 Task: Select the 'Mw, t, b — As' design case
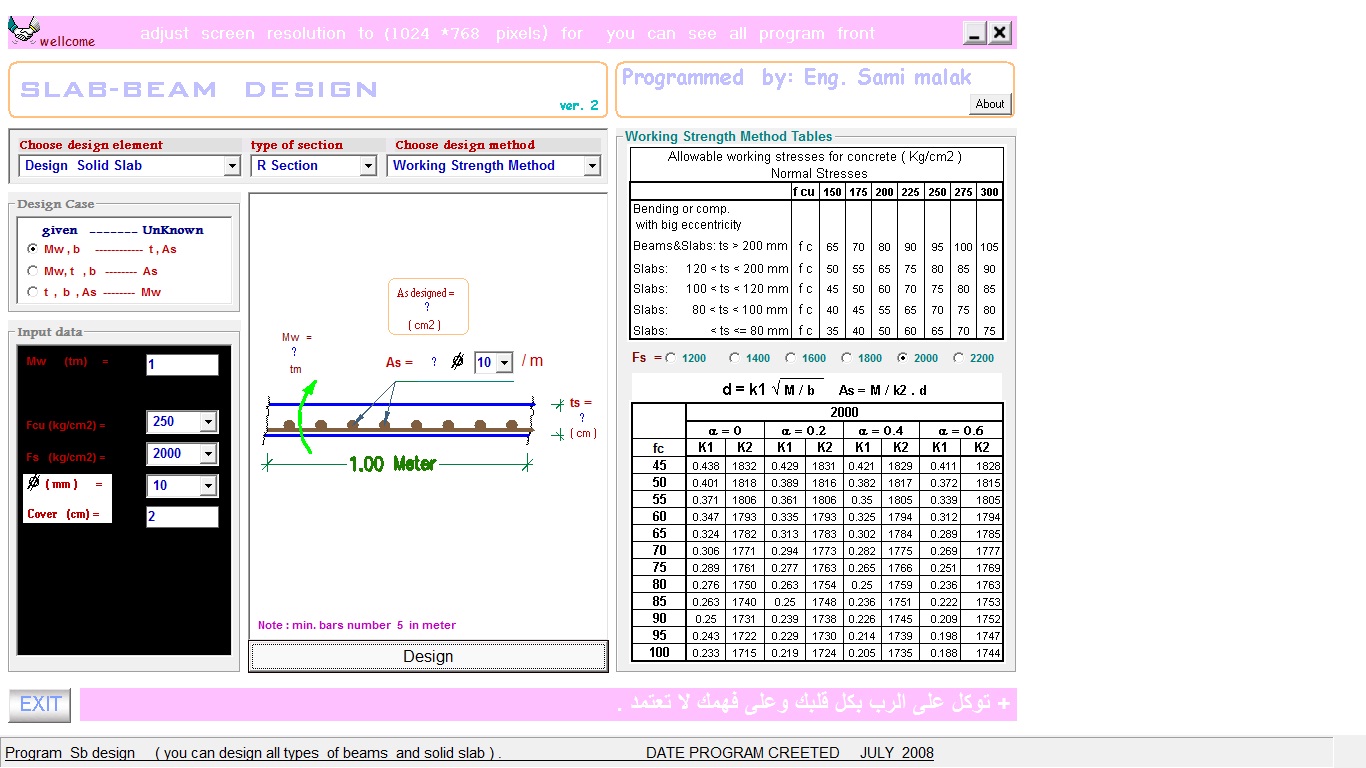point(33,271)
